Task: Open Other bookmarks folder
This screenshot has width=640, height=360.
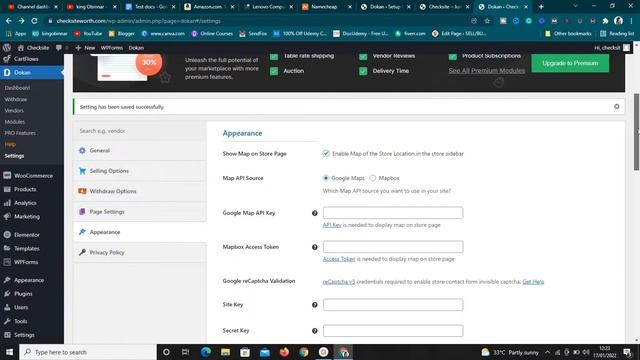Action: click(568, 33)
